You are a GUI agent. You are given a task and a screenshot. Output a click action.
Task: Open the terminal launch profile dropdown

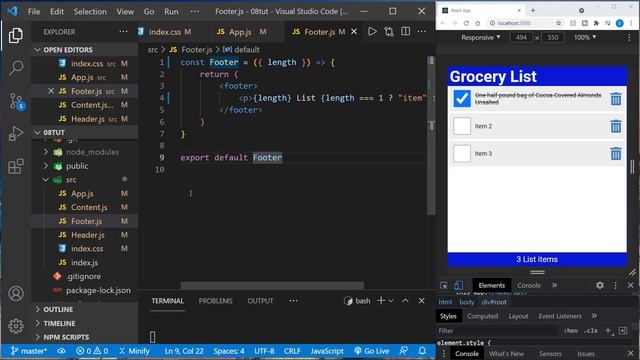coord(391,301)
